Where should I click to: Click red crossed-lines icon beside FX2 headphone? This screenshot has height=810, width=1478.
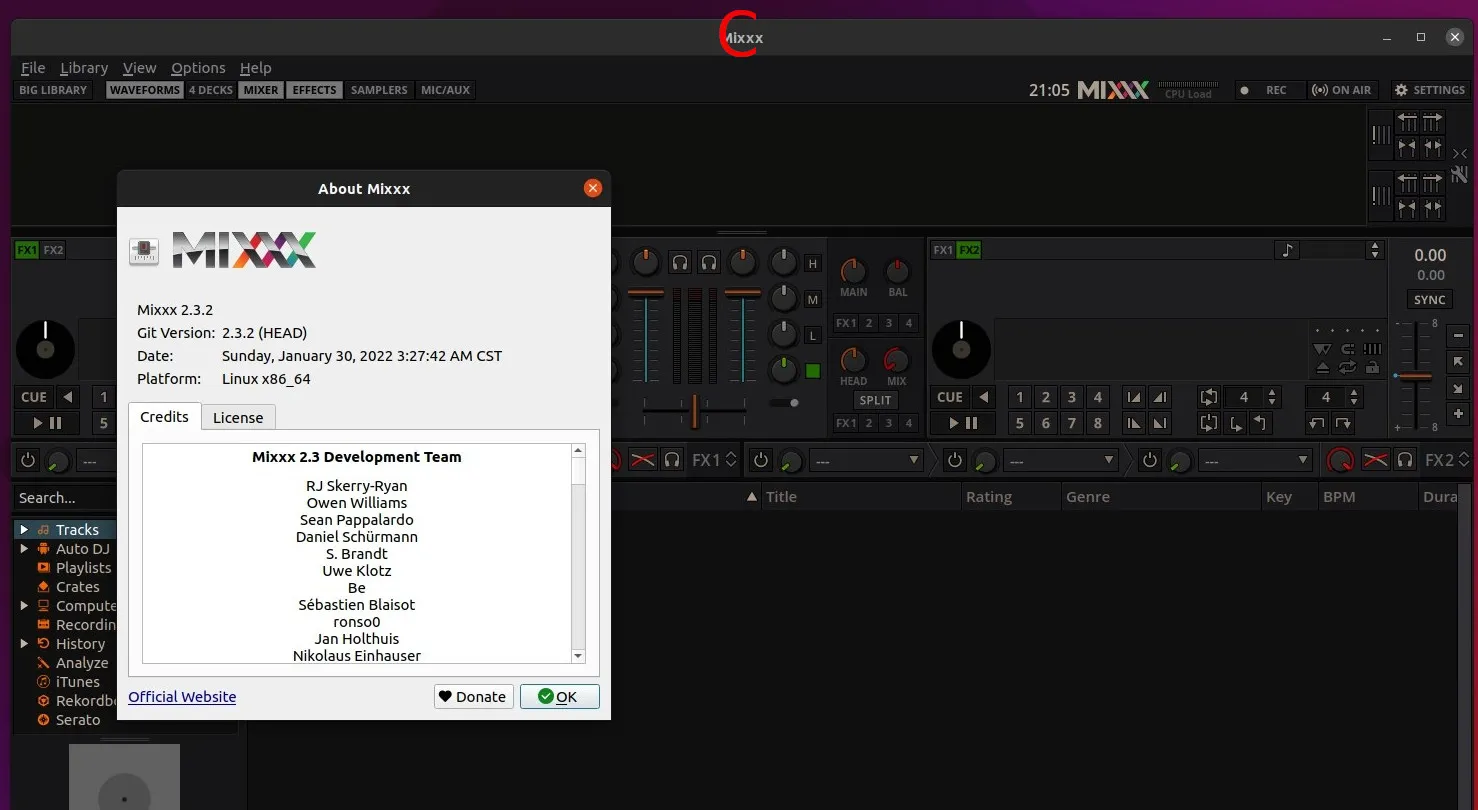(x=1376, y=460)
